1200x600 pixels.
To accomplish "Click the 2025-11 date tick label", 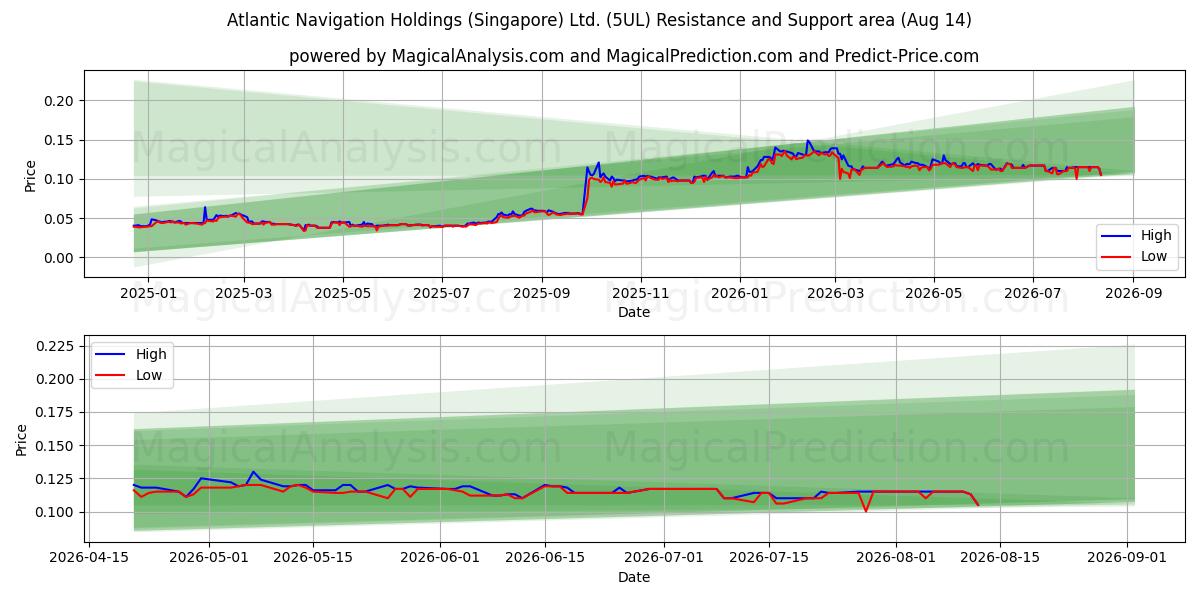I will pos(641,294).
